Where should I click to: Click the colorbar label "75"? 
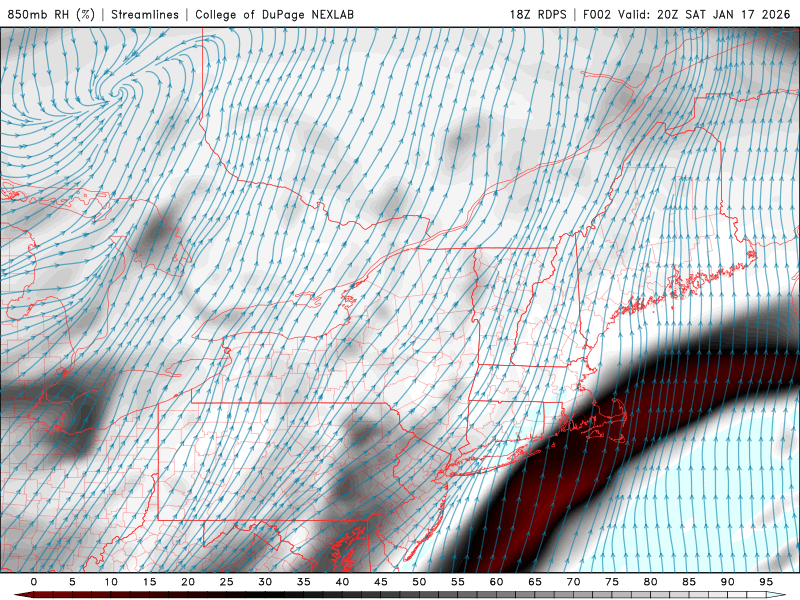point(612,582)
